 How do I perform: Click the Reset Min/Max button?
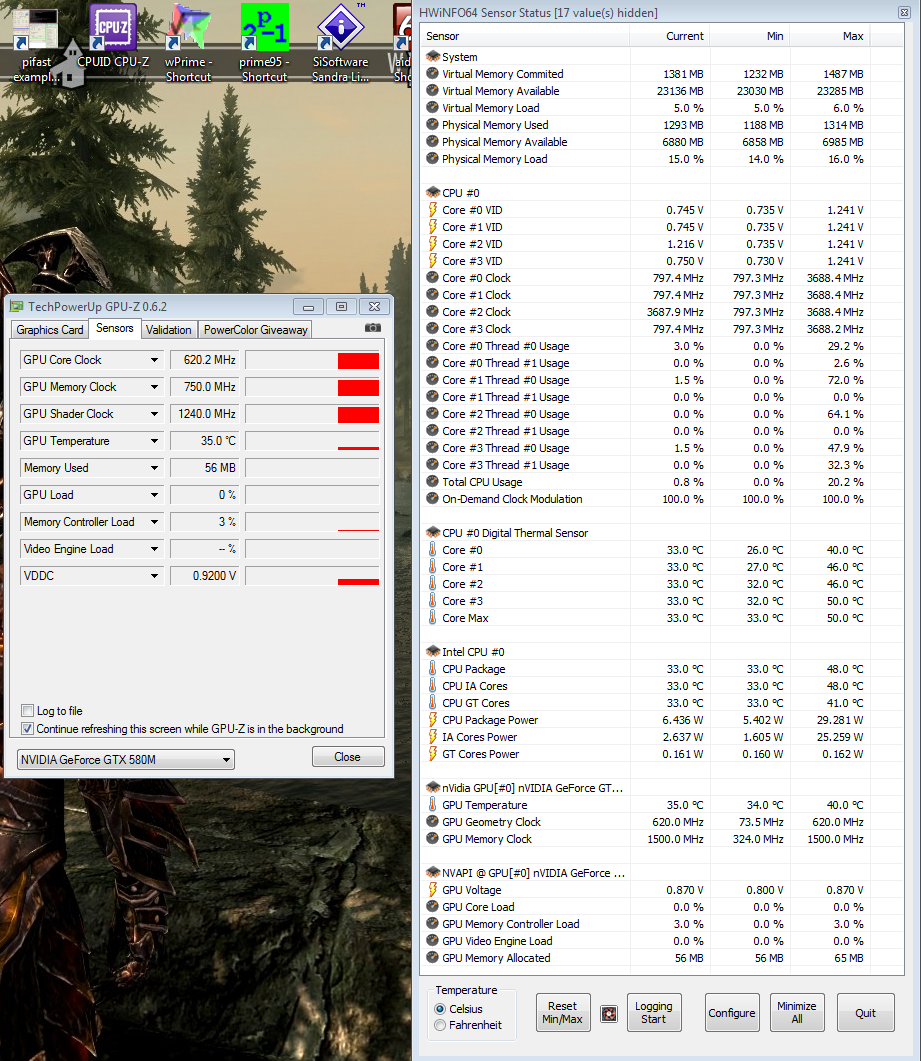[x=563, y=1012]
